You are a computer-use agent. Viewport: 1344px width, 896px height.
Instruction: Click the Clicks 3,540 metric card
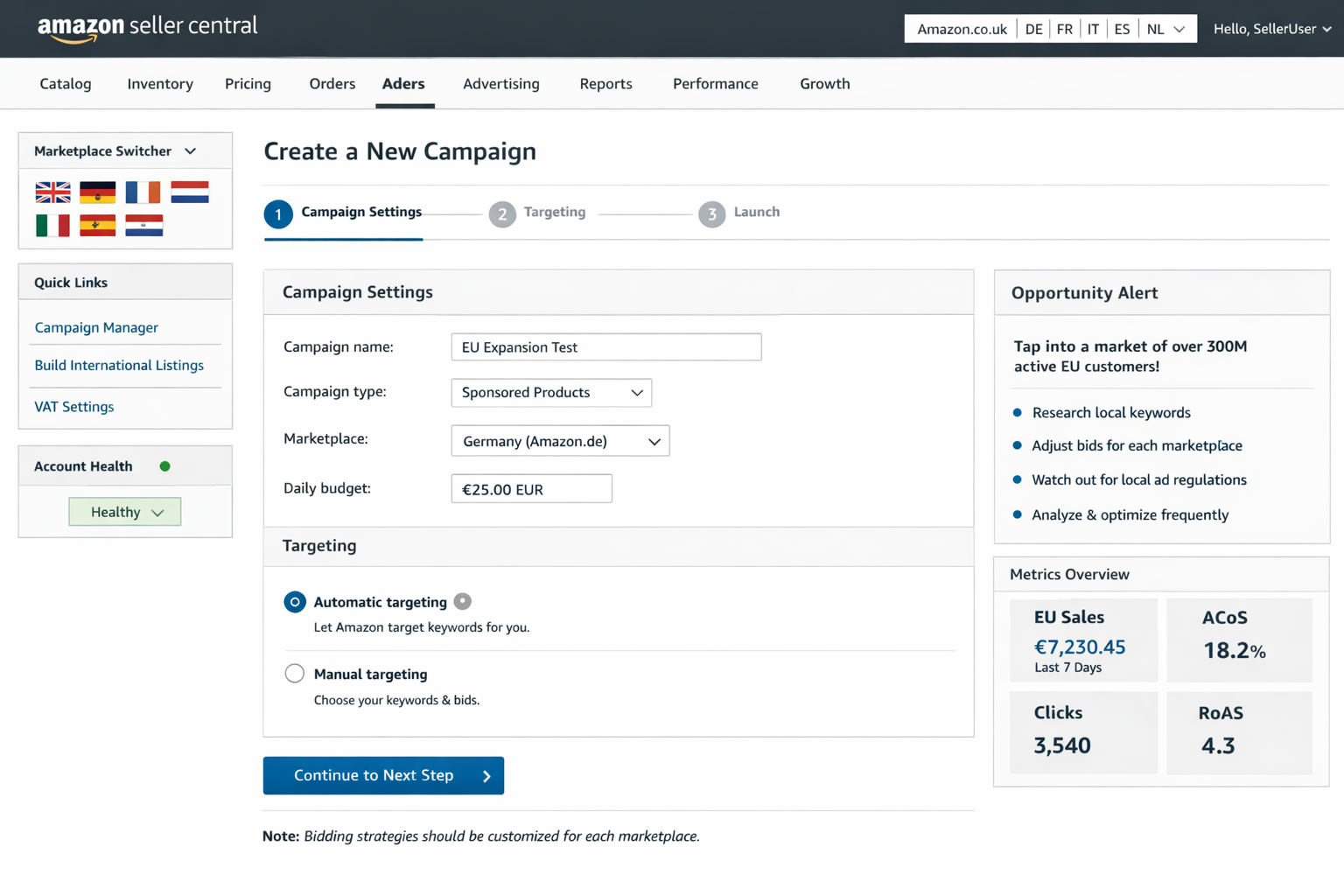1083,732
